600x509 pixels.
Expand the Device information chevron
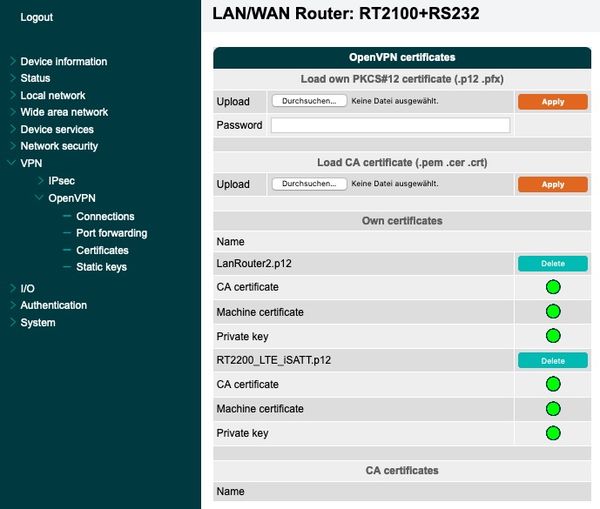coord(13,61)
